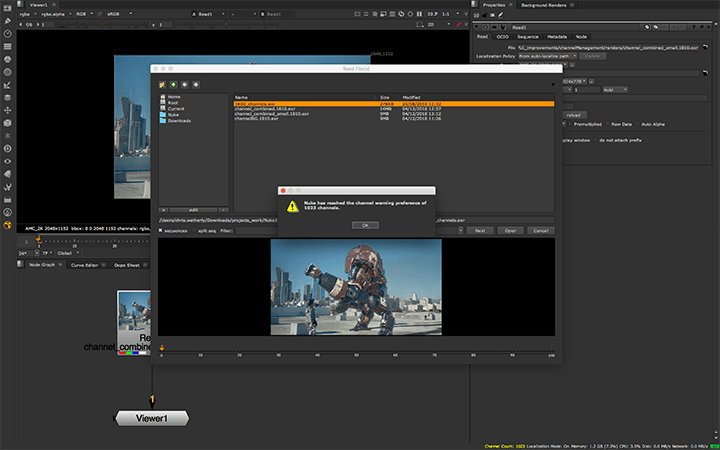
Task: Click the preview frame slider in file dialog
Action: point(357,353)
